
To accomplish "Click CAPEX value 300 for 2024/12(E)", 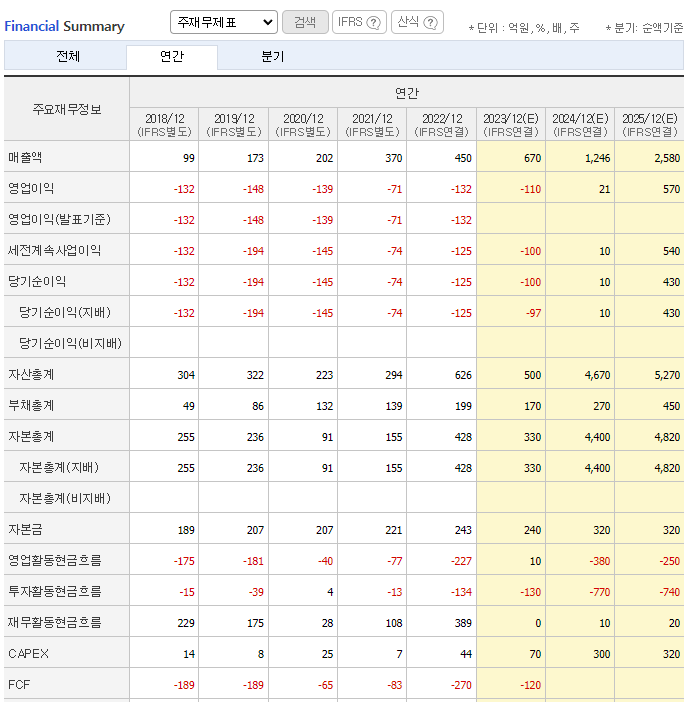I will 602,654.
